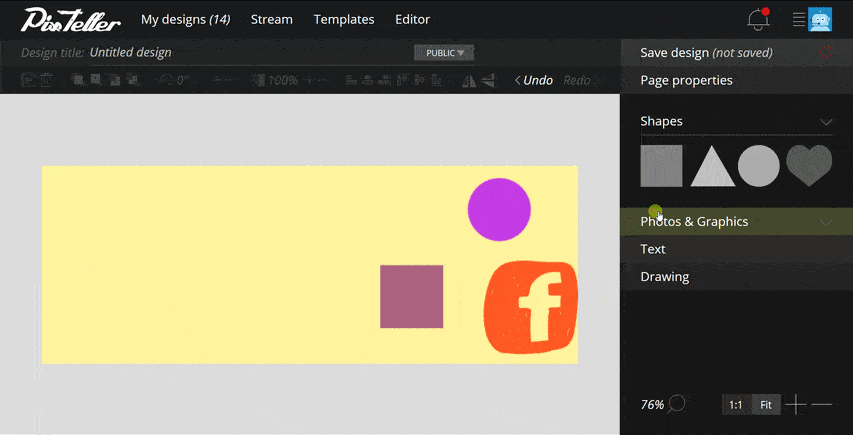The image size is (853, 435).
Task: Click the 100% opacity toolbar control
Action: 276,80
